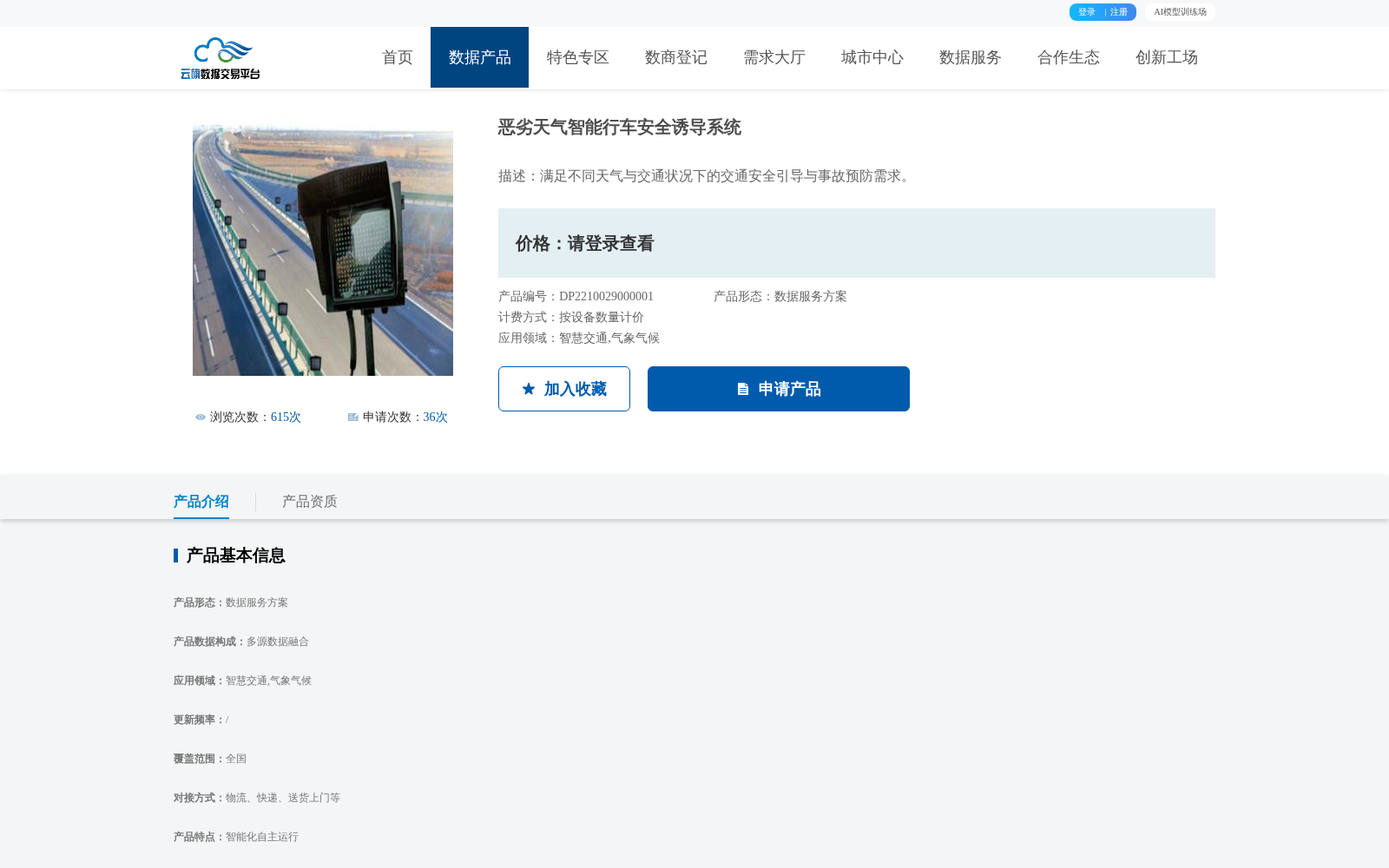1389x868 pixels.
Task: Click 产品形态：数据服务方案 beside the product number
Action: coord(780,297)
